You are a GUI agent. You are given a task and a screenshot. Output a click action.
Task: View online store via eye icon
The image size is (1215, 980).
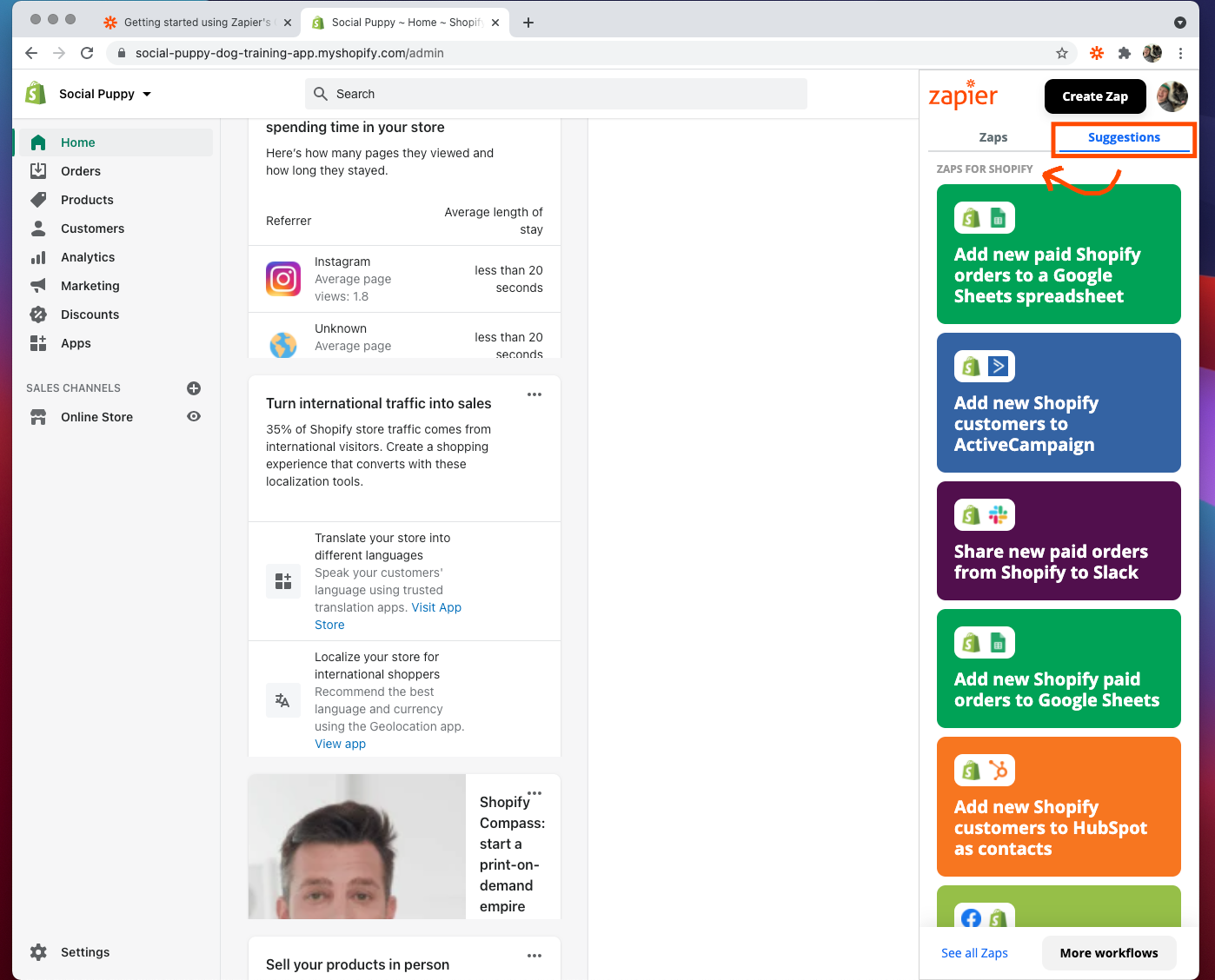(x=194, y=417)
